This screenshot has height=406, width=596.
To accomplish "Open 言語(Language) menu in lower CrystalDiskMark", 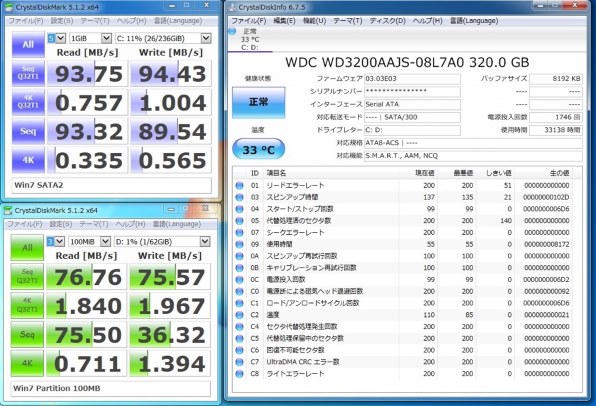I will (x=176, y=224).
